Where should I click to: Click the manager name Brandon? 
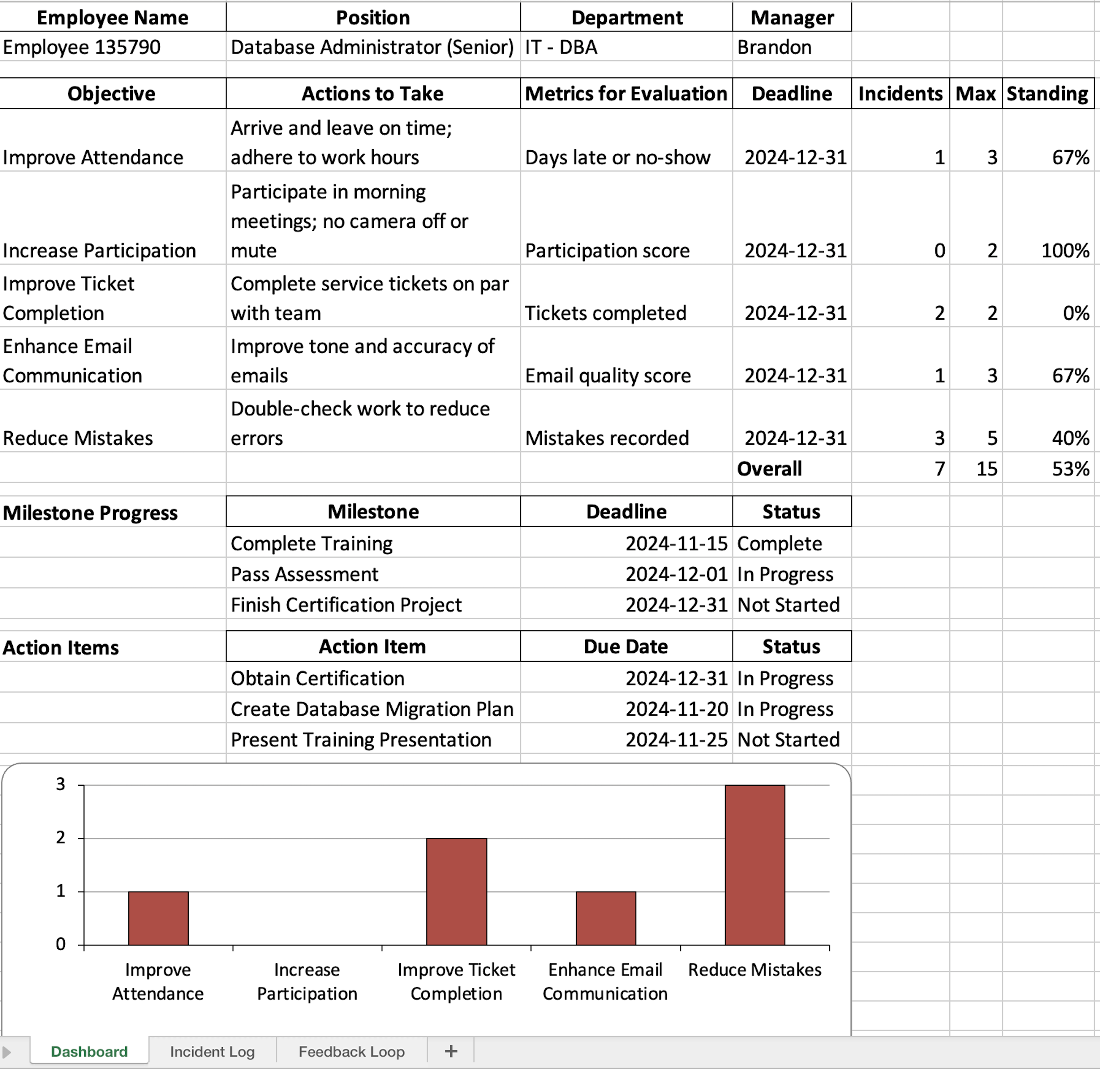tap(791, 47)
